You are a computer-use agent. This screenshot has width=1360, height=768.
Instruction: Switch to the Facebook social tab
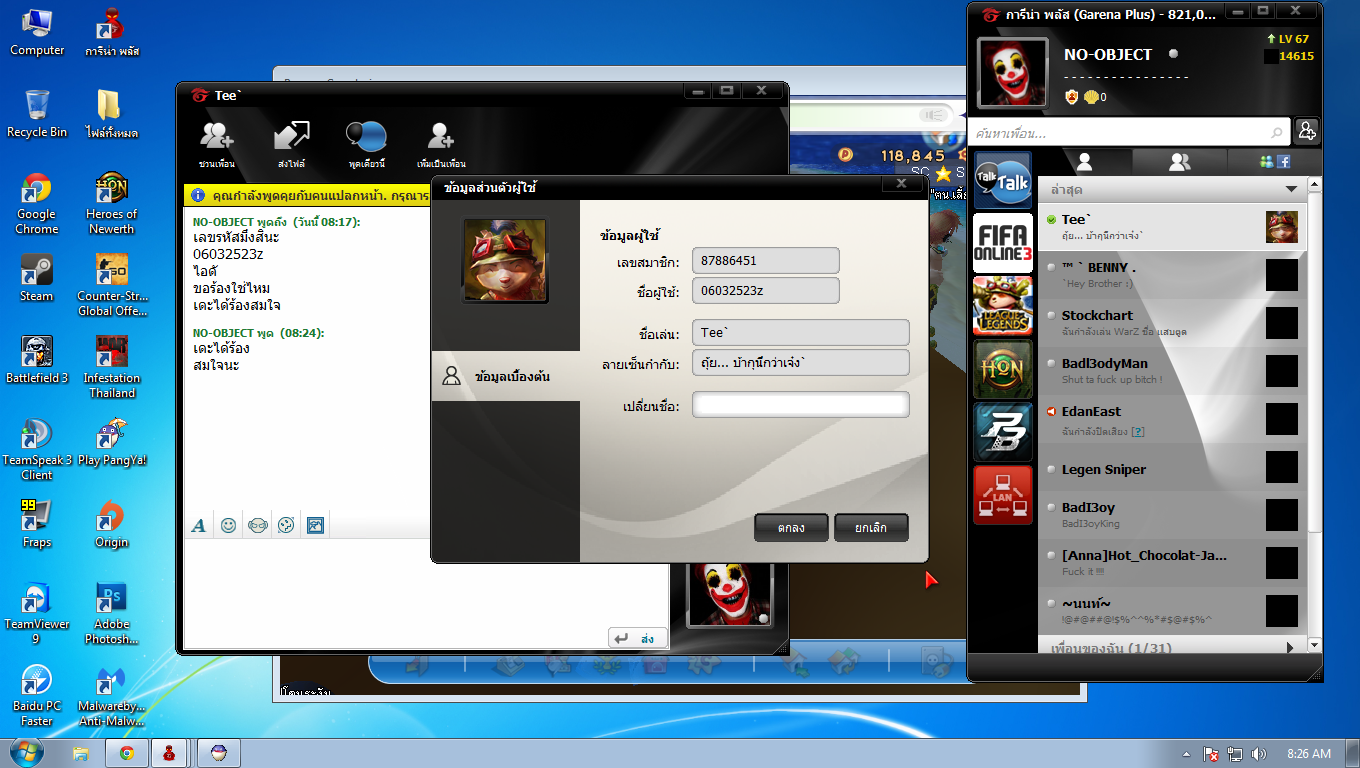[x=1275, y=161]
